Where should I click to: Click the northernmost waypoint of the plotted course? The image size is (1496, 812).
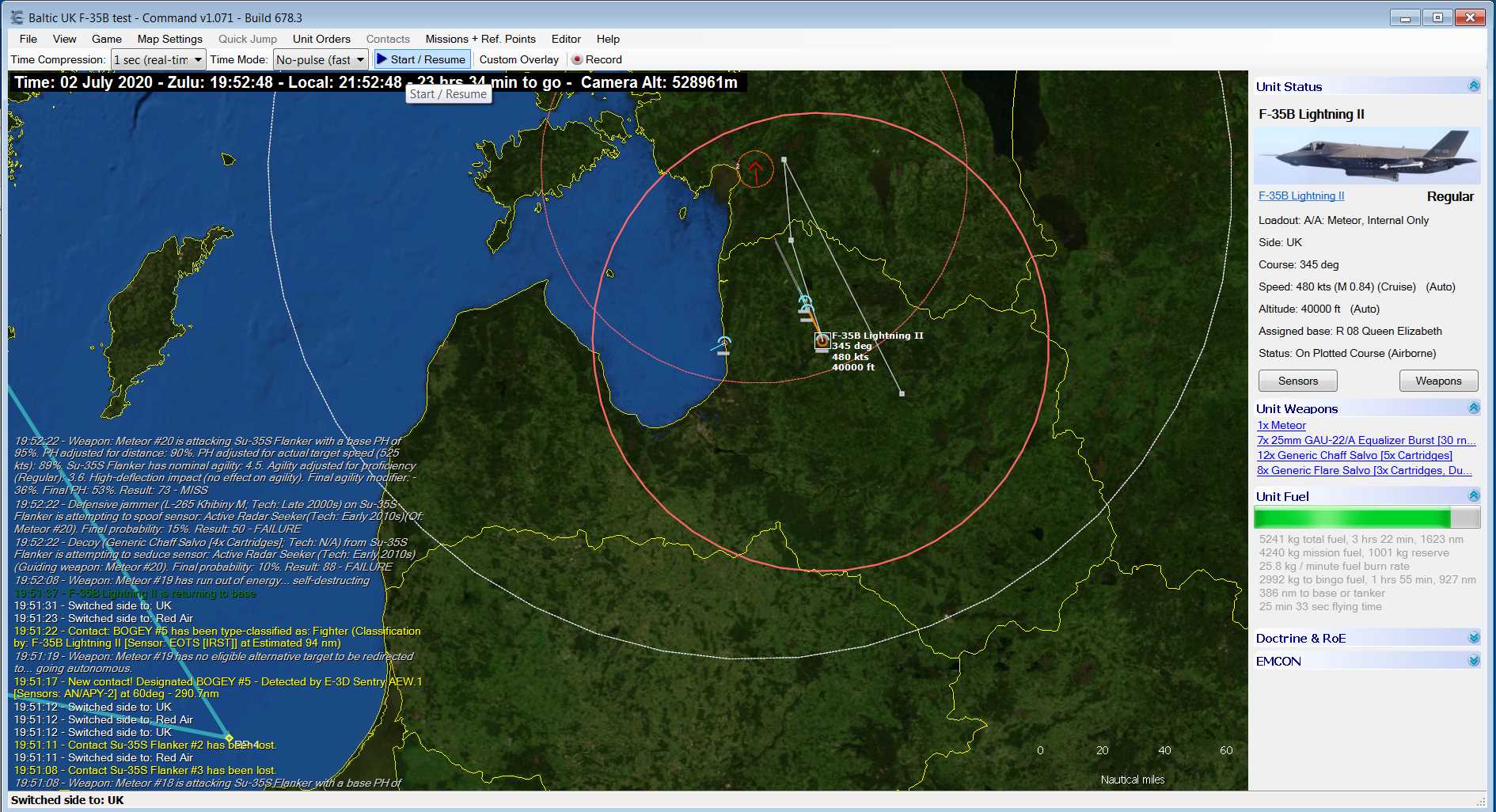click(x=784, y=160)
